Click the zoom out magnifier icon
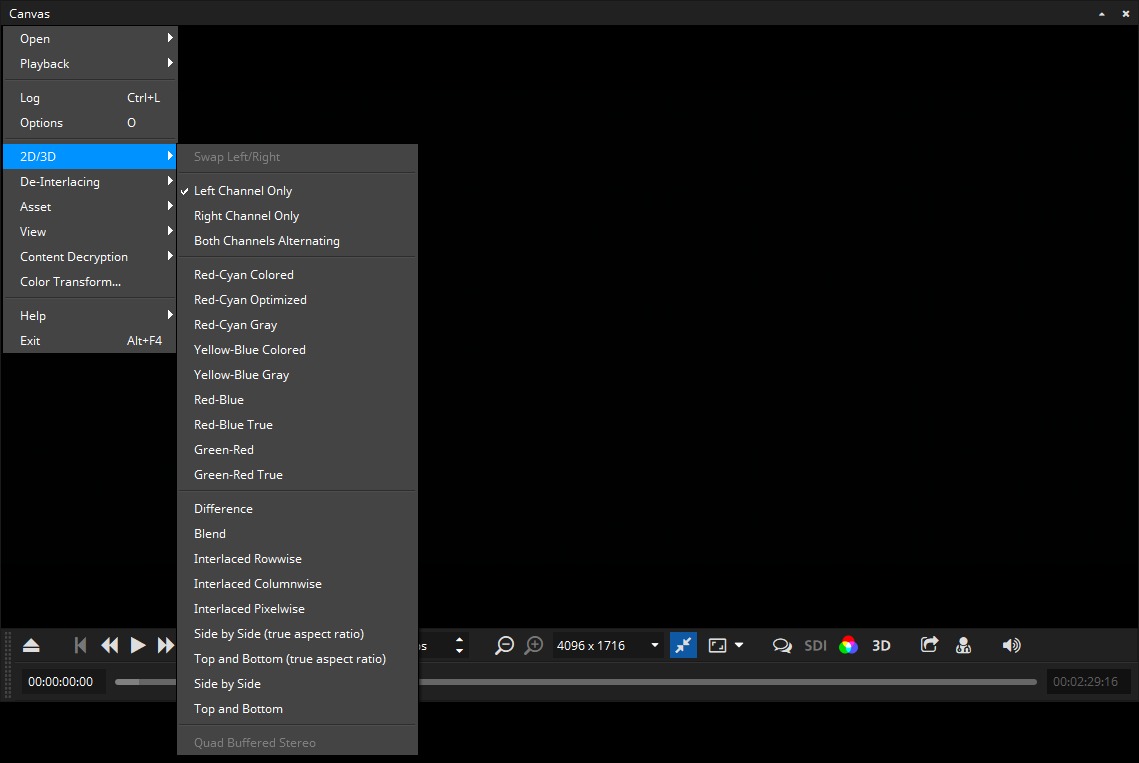The height and width of the screenshot is (763, 1139). 505,645
